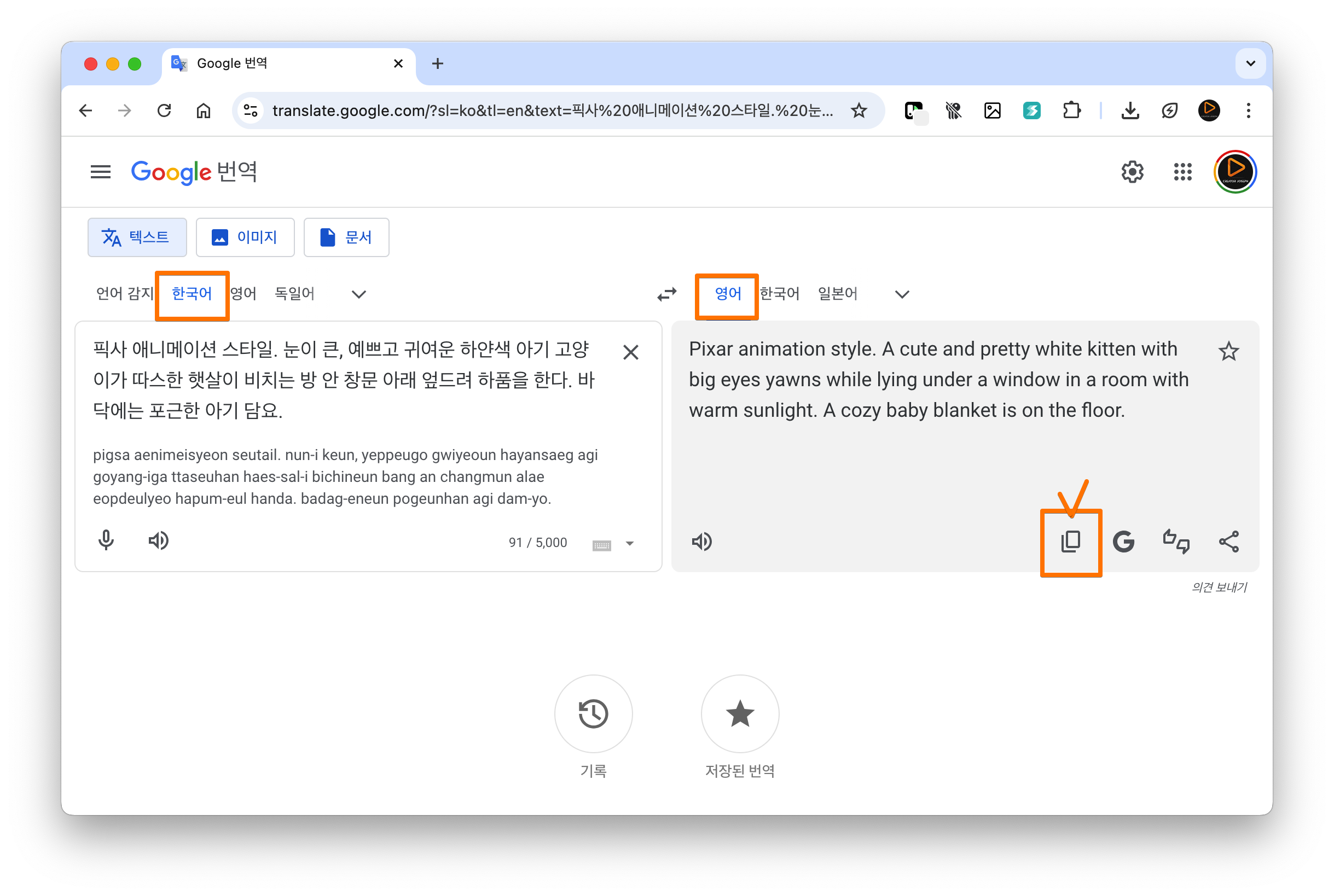1334x896 pixels.
Task: Share the translation result
Action: pyautogui.click(x=1228, y=541)
